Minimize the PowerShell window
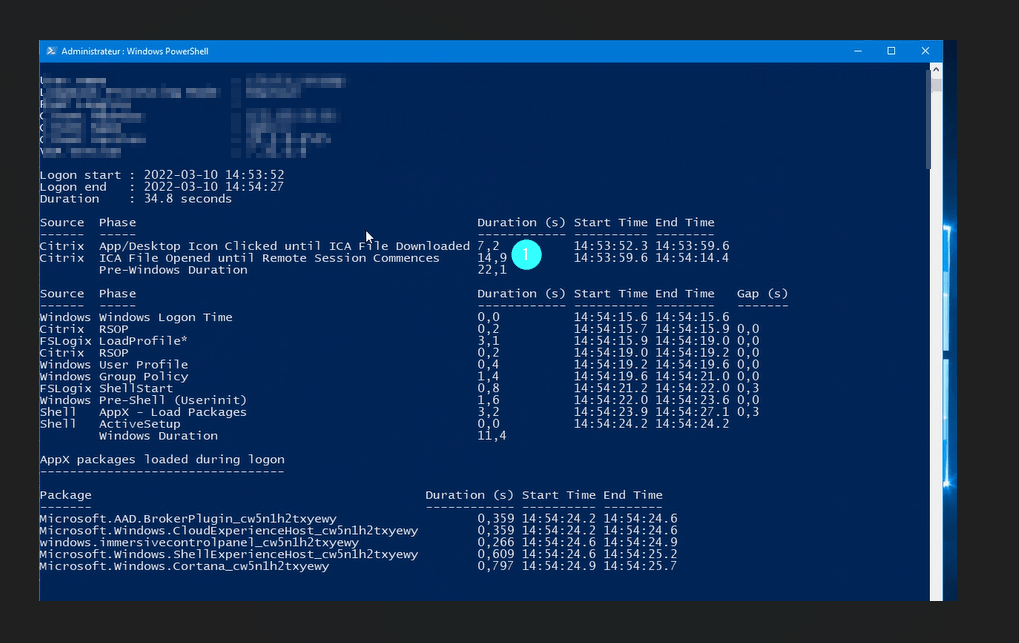1019x643 pixels. point(858,51)
